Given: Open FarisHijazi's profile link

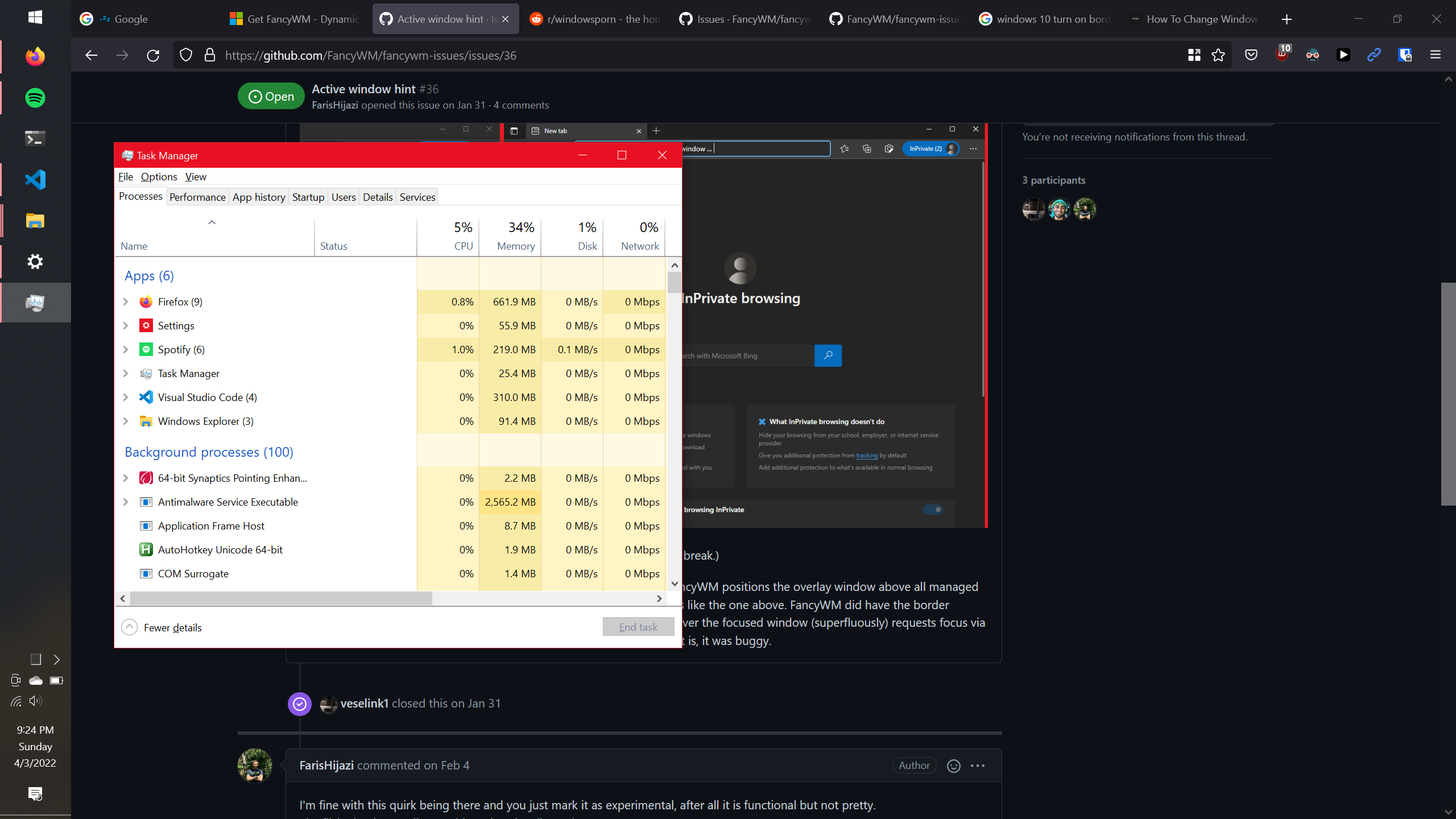Looking at the screenshot, I should pyautogui.click(x=327, y=766).
